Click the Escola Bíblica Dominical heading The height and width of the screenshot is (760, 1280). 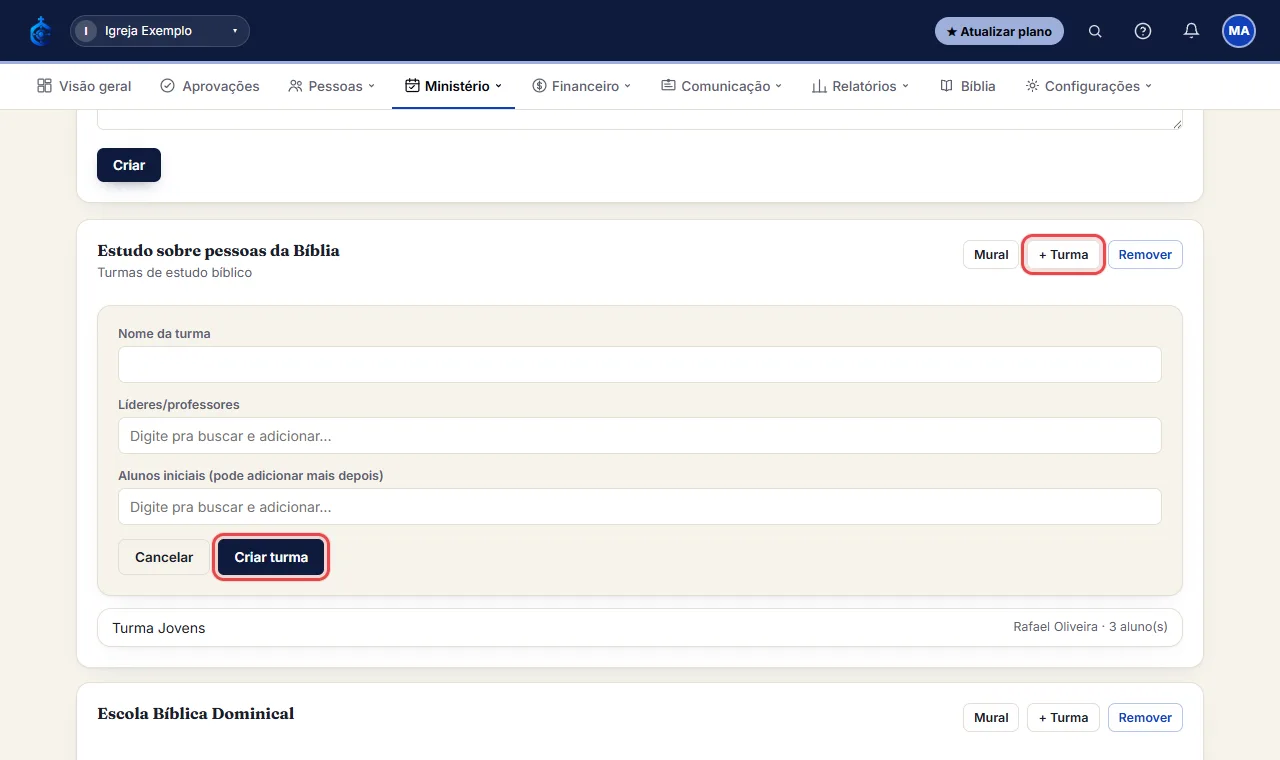pos(196,714)
